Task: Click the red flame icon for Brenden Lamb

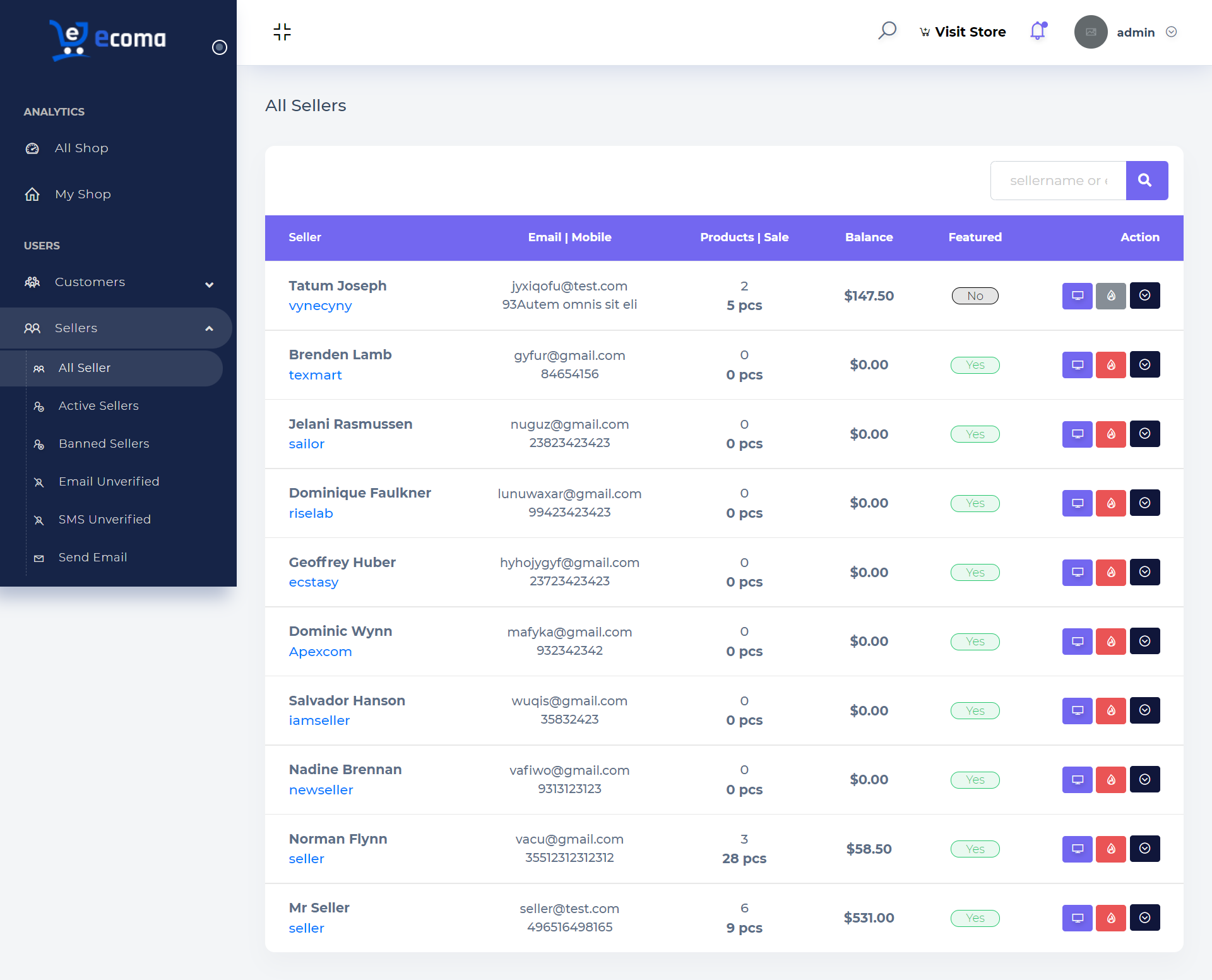Action: [1110, 365]
